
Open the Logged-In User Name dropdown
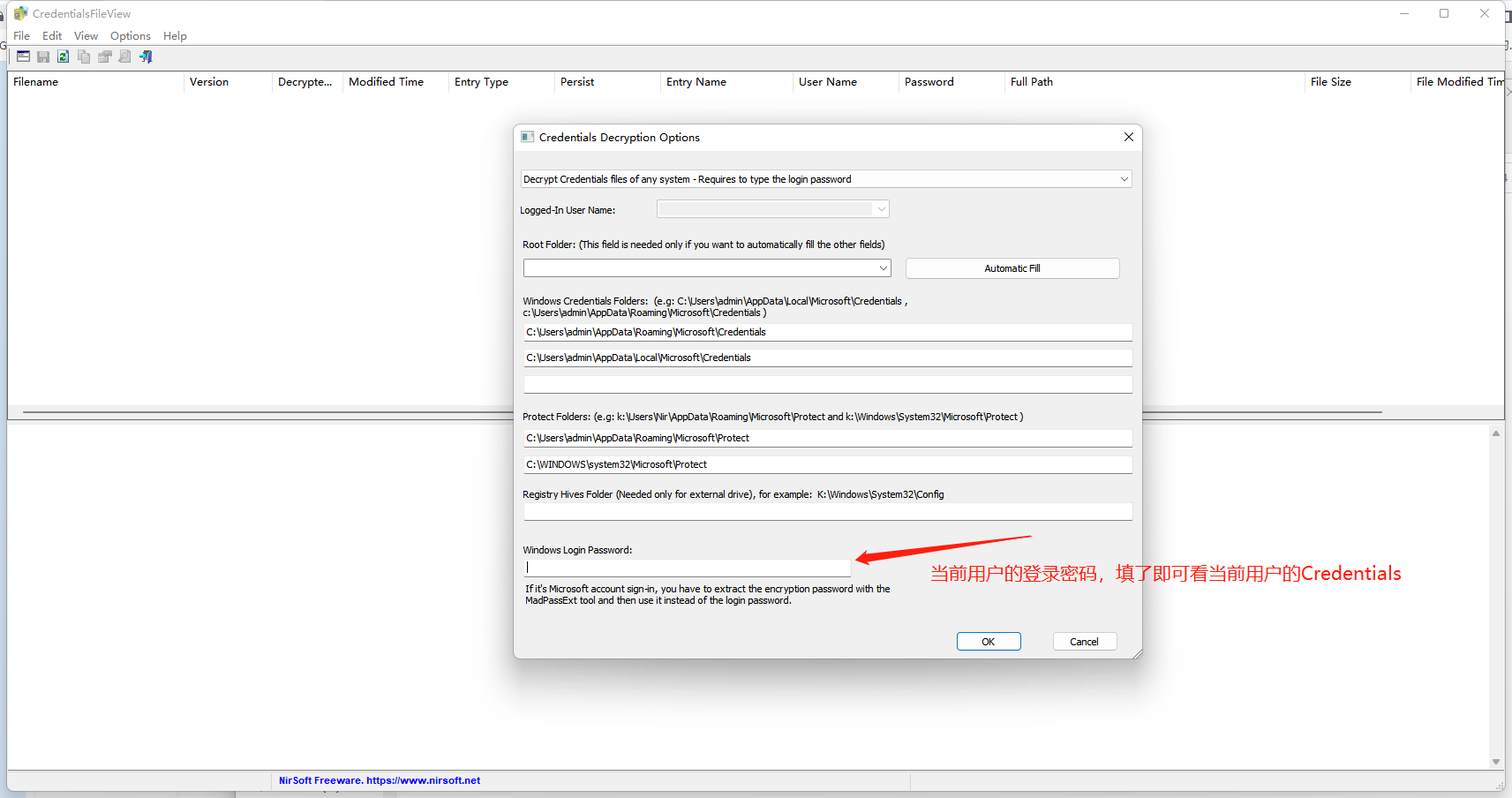click(x=880, y=209)
